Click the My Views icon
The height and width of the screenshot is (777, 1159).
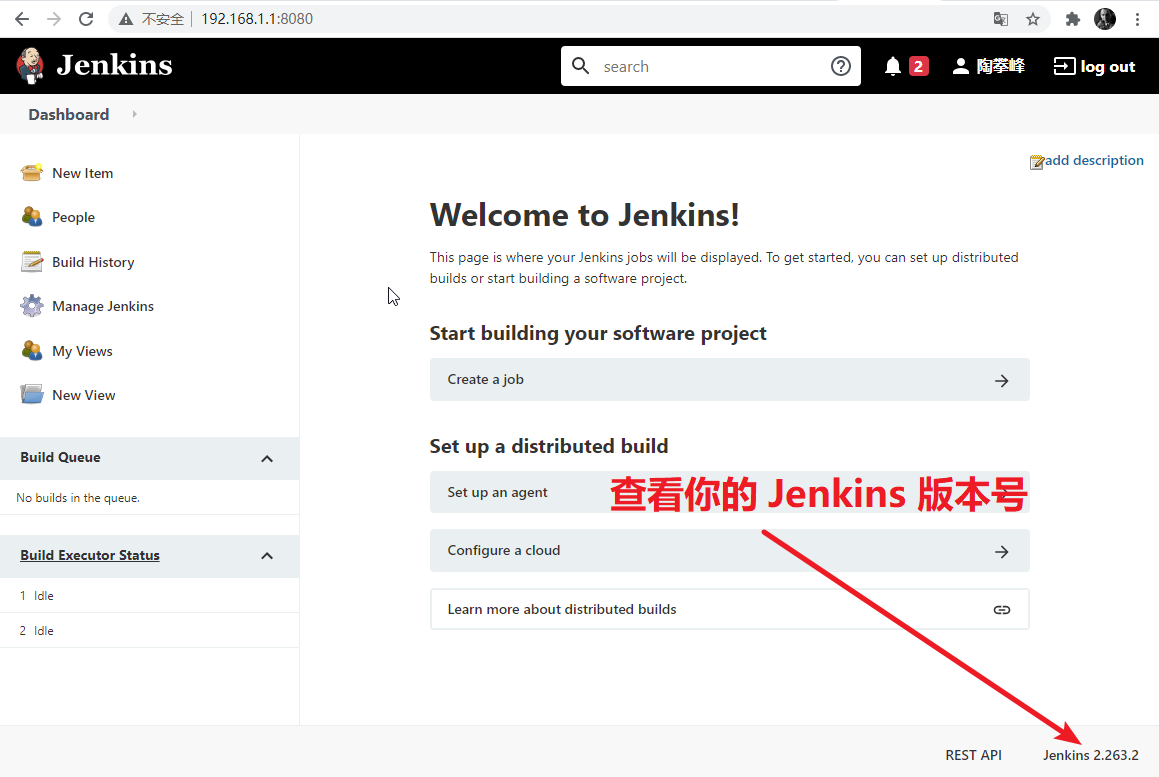point(32,350)
